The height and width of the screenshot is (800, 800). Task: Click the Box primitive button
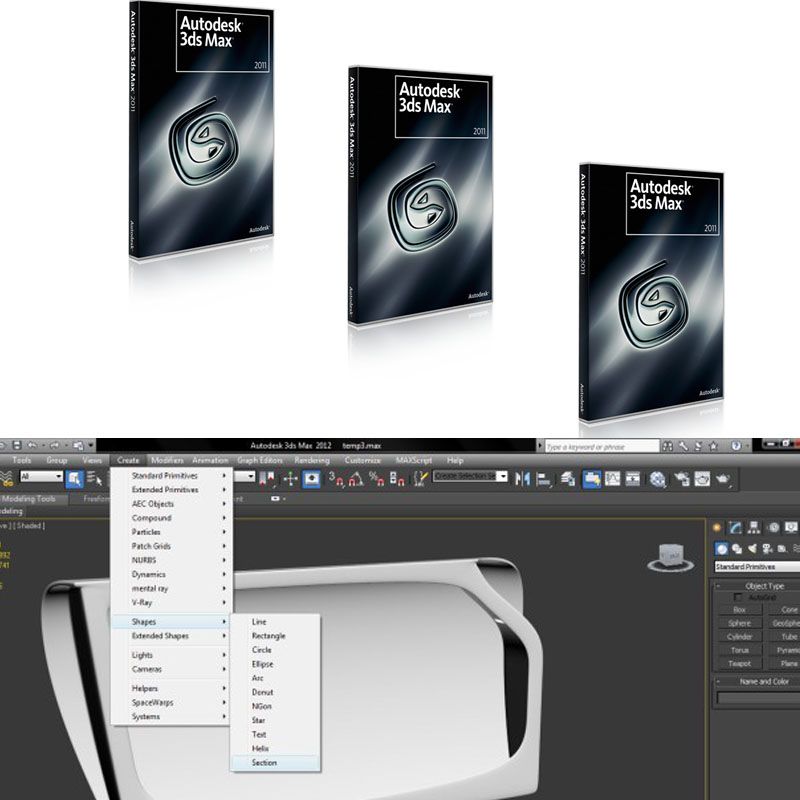(x=739, y=610)
